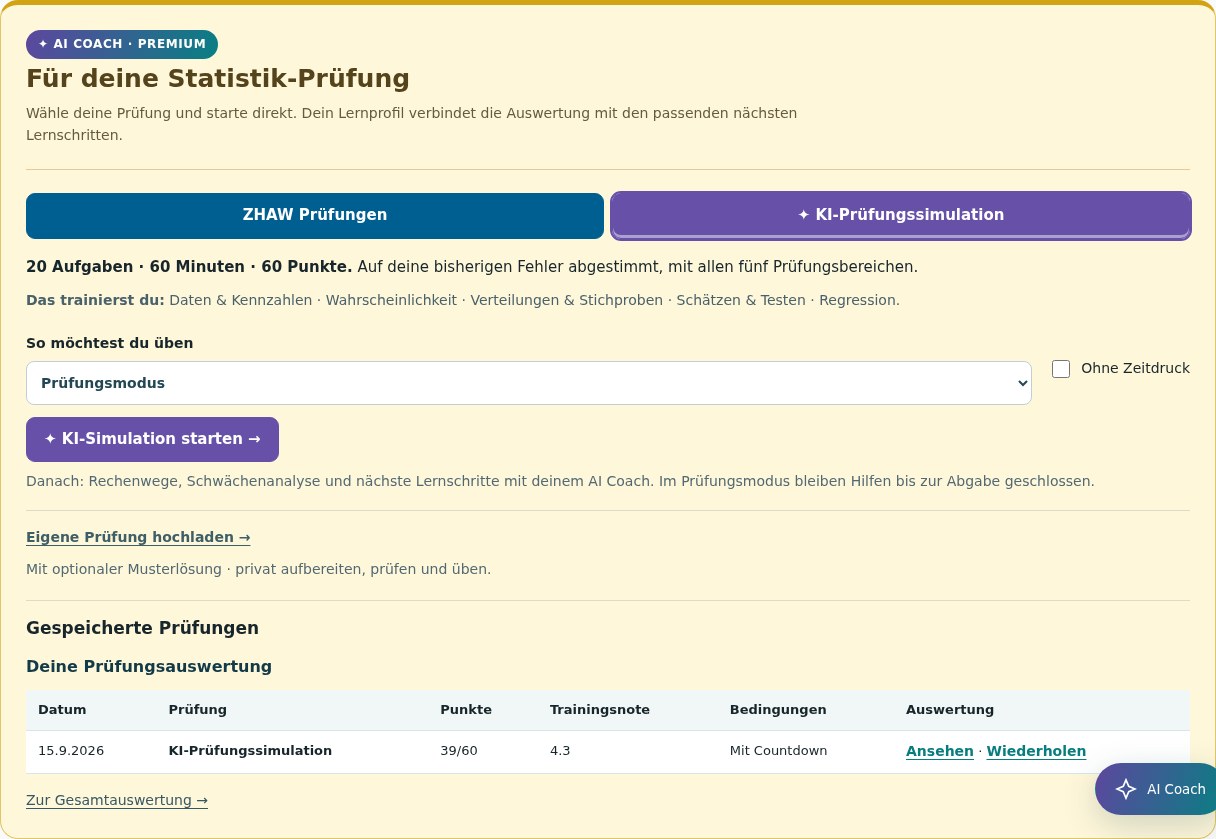Open the floating AI Coach button

[x=1155, y=789]
